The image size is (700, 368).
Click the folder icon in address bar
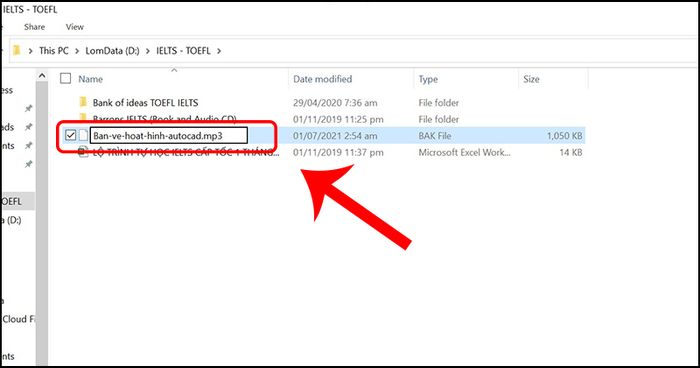click(17, 50)
